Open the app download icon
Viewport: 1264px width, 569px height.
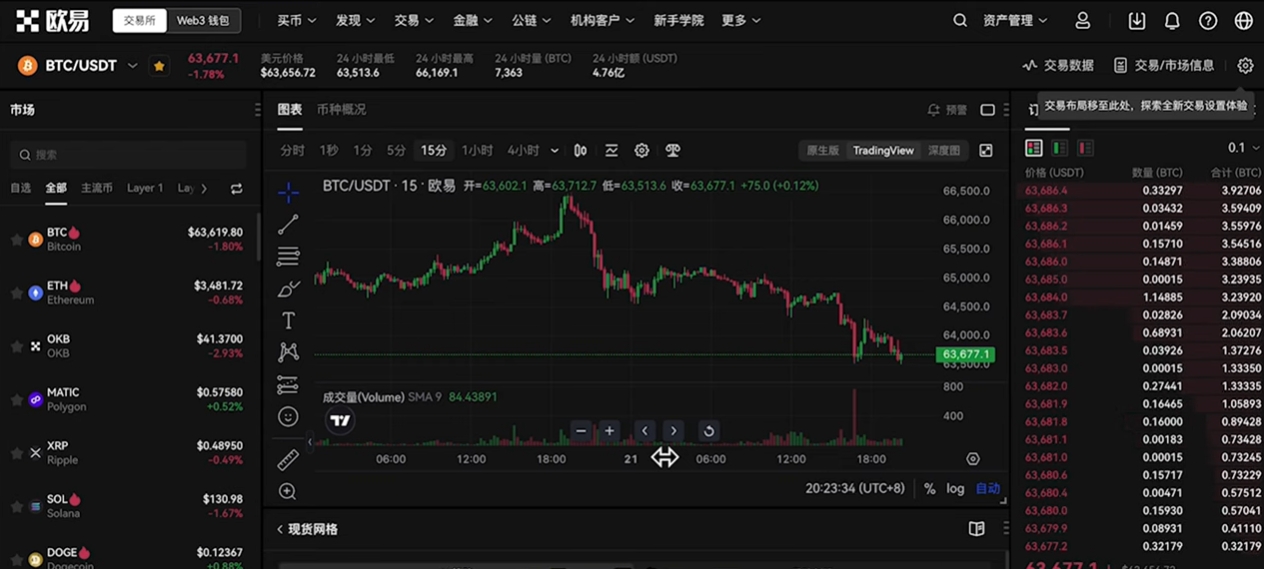point(1137,20)
